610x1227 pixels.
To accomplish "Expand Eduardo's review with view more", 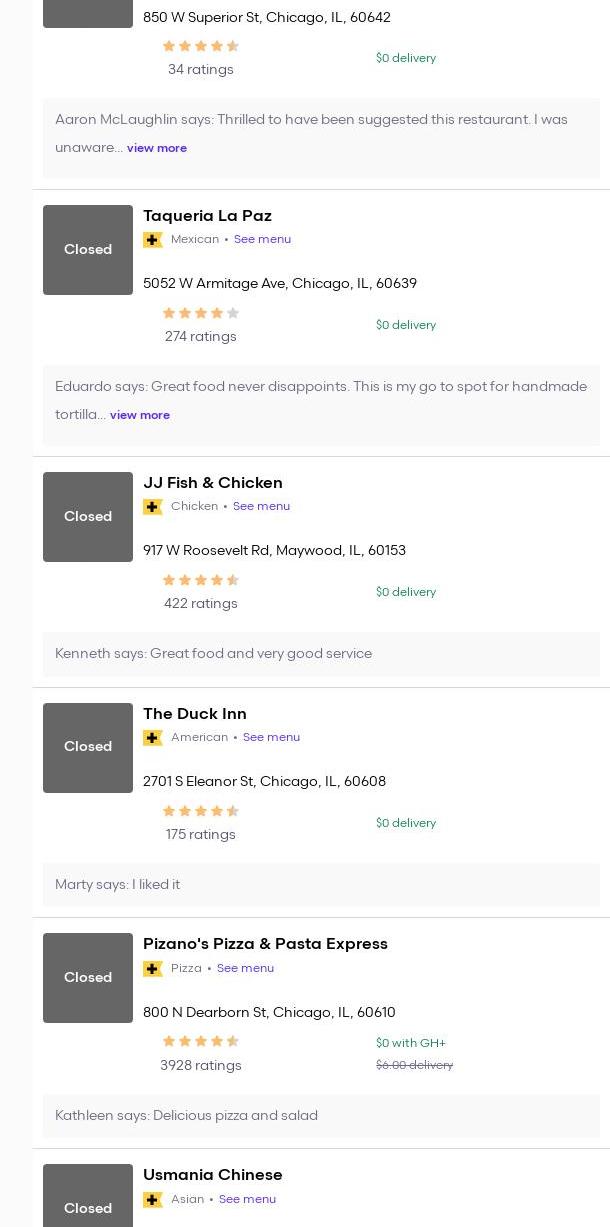I will (x=140, y=415).
